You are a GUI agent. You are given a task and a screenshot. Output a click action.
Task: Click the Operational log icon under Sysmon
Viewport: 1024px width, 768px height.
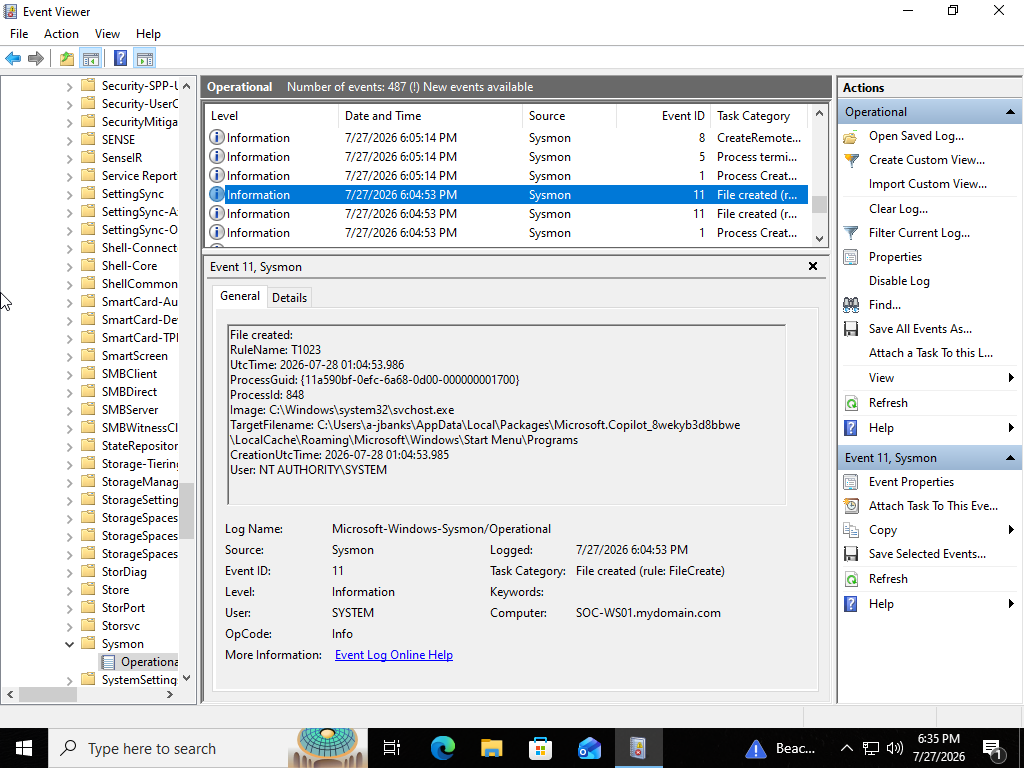click(x=108, y=662)
